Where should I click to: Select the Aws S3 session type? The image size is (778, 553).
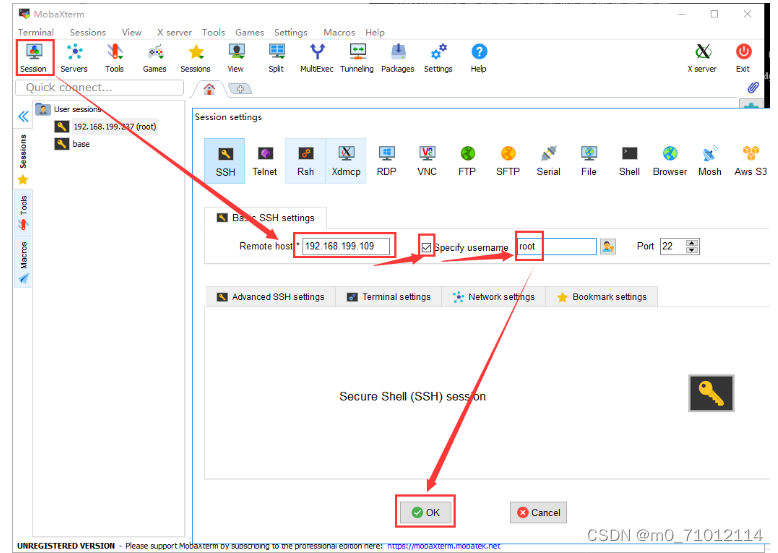click(x=751, y=161)
